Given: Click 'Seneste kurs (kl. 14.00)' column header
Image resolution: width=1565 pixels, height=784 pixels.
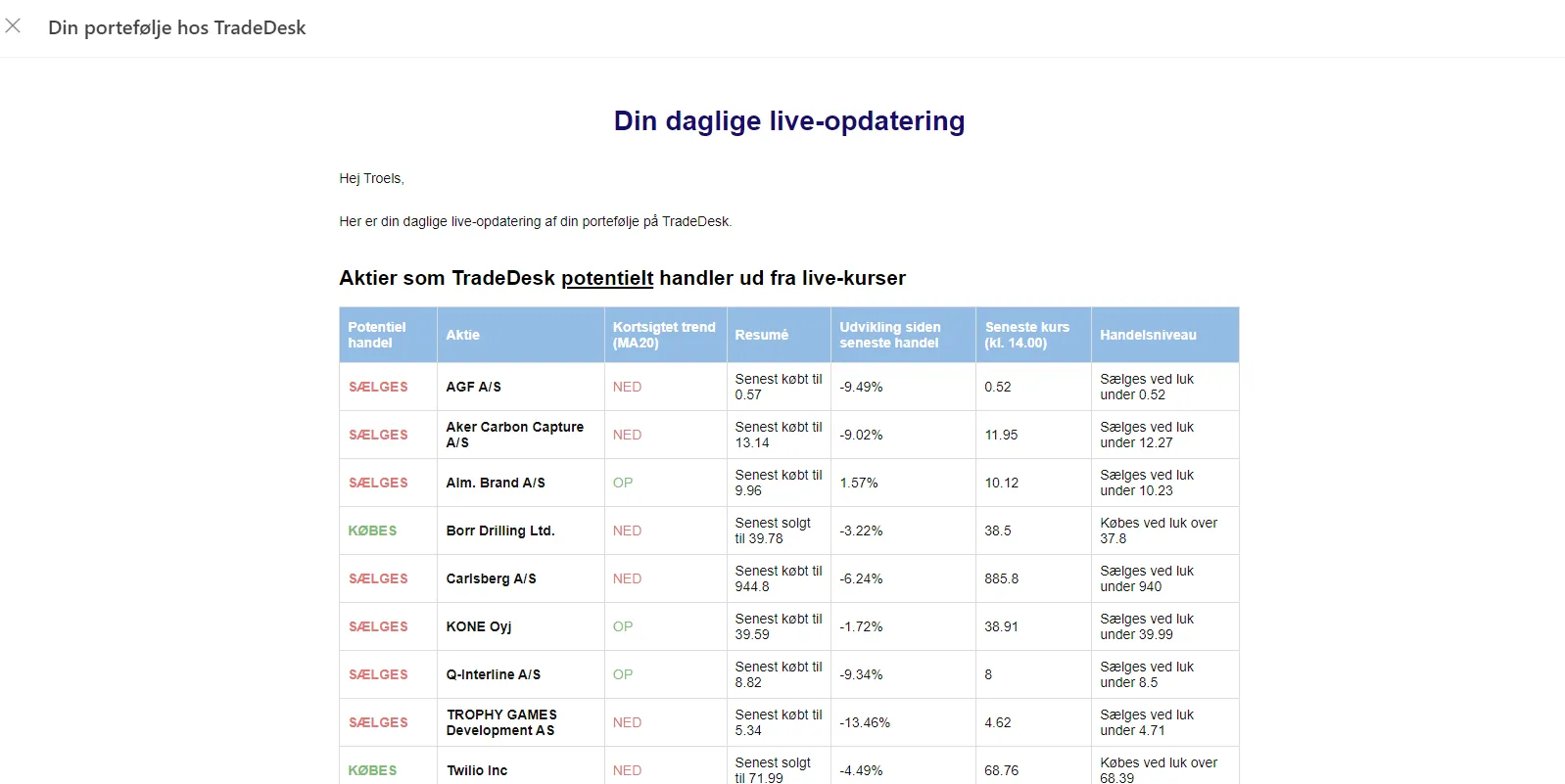Looking at the screenshot, I should [1026, 335].
